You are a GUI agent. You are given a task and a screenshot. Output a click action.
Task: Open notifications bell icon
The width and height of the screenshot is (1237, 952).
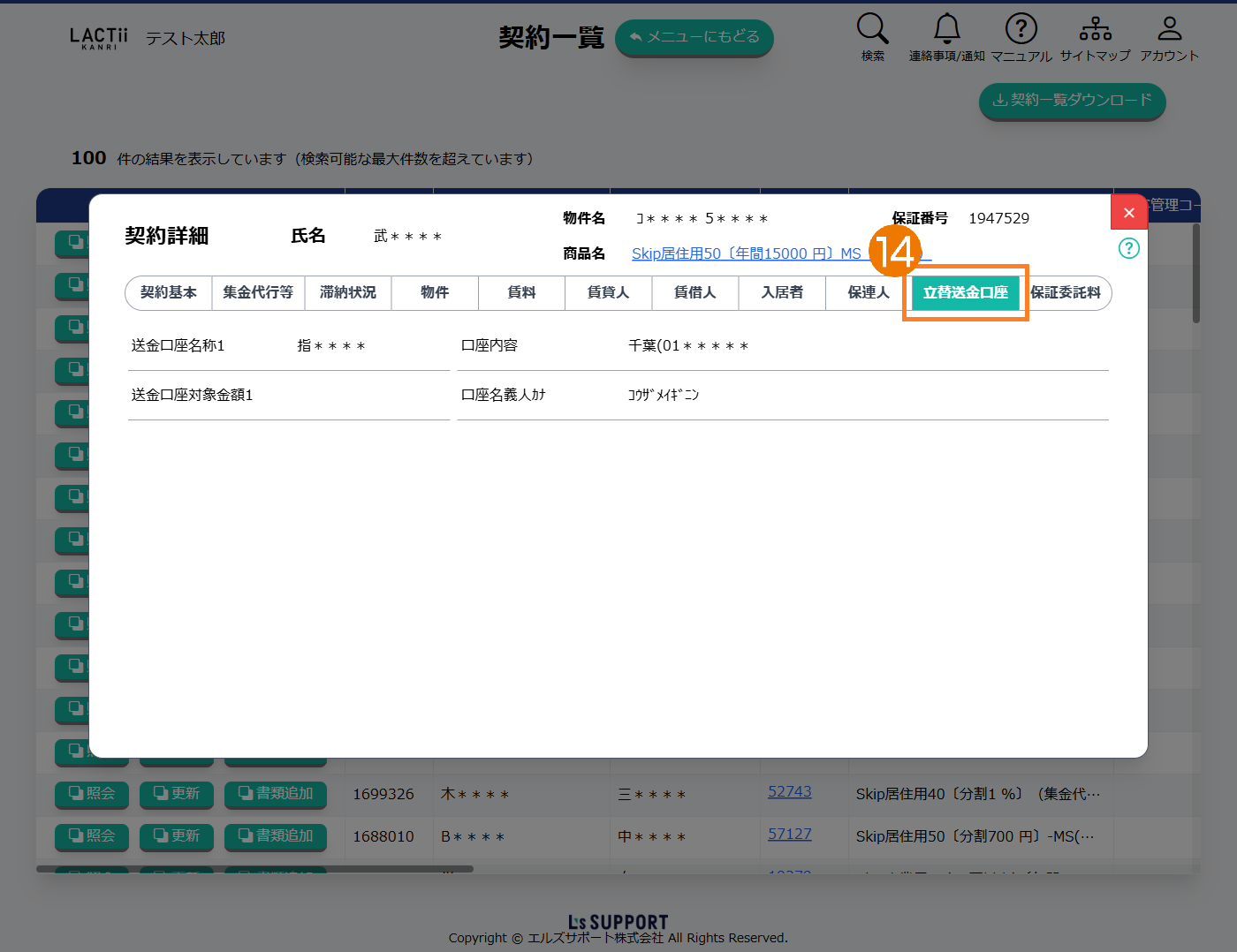point(946,29)
